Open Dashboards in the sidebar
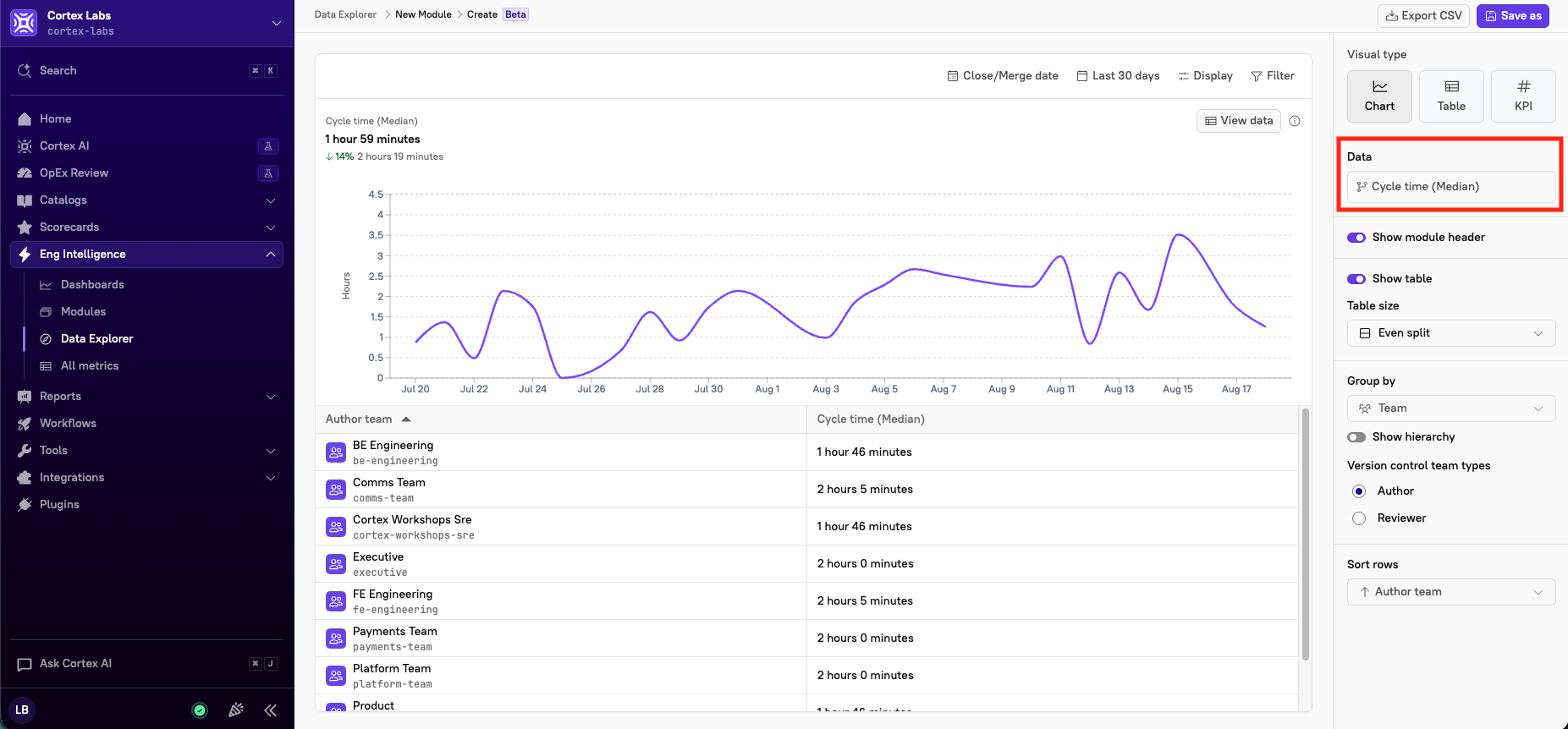Image resolution: width=1568 pixels, height=729 pixels. [x=92, y=285]
